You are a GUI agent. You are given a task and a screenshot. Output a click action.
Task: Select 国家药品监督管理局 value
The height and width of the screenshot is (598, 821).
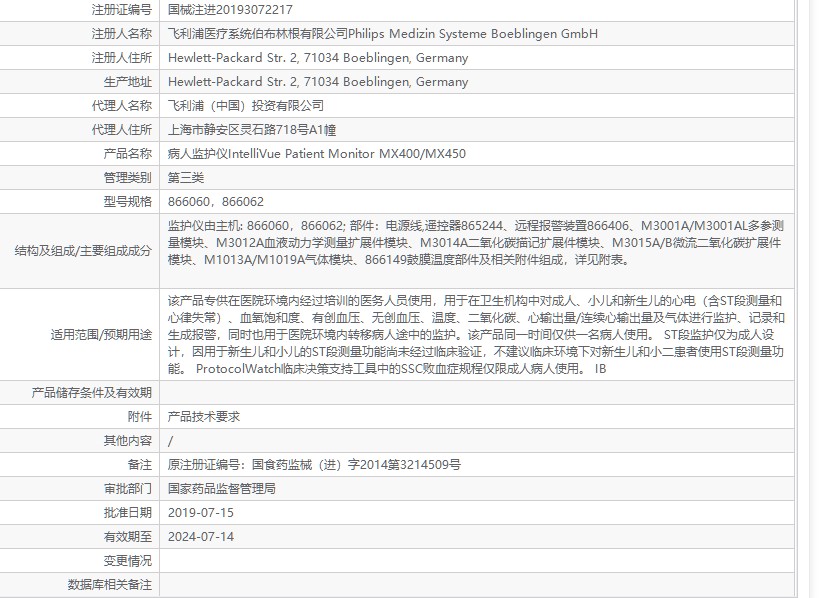point(221,489)
